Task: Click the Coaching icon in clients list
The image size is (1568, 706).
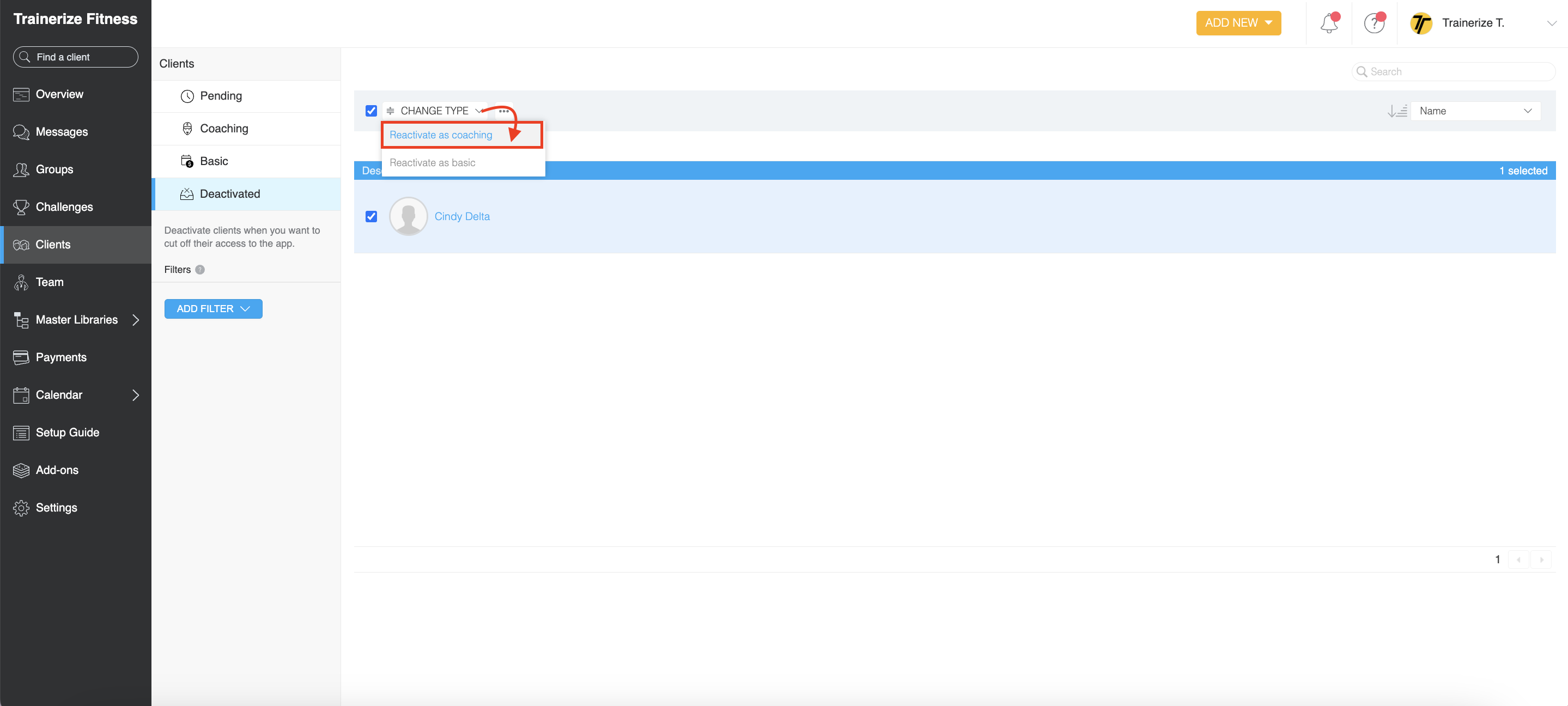Action: (187, 129)
